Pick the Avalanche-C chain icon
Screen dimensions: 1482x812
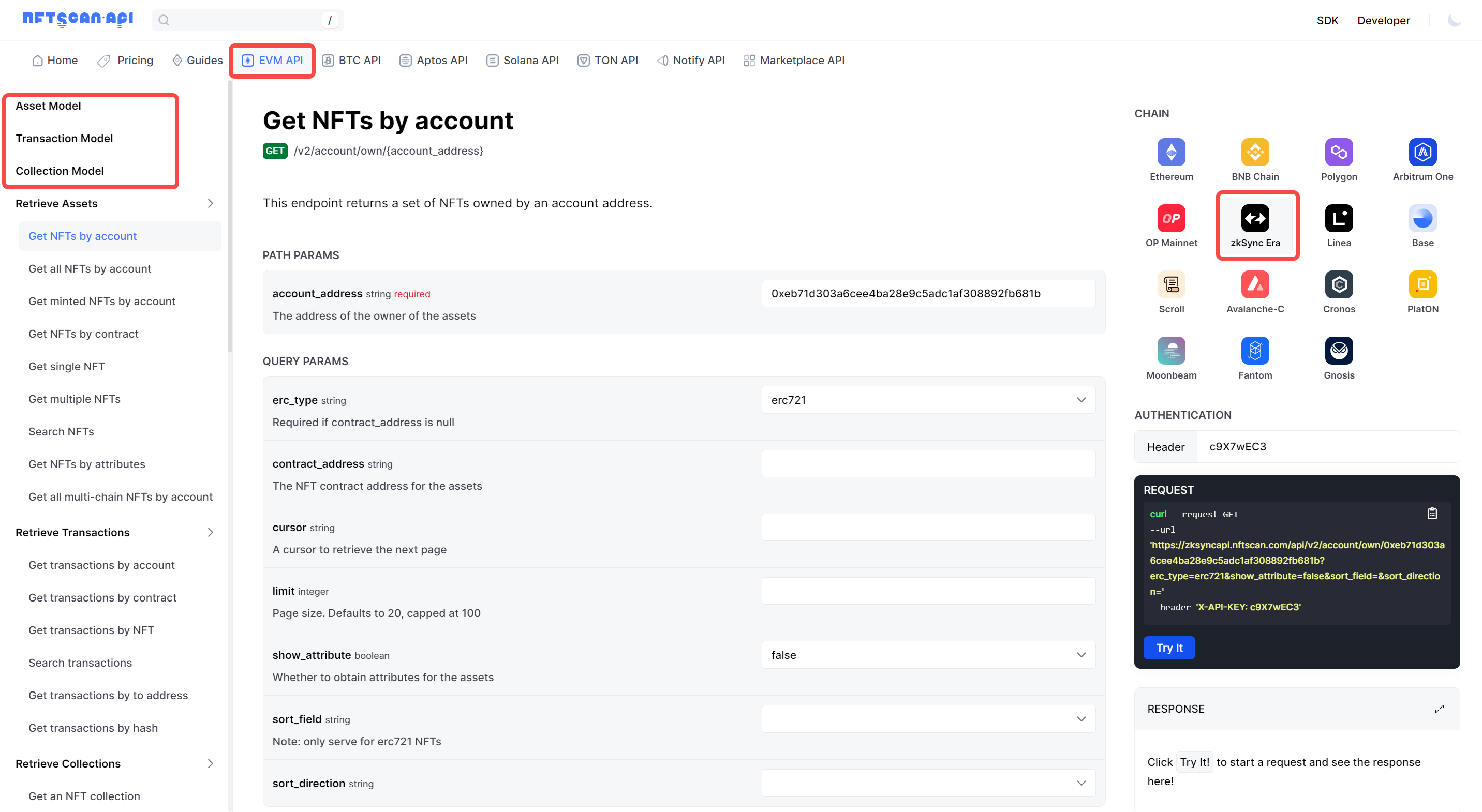1255,284
